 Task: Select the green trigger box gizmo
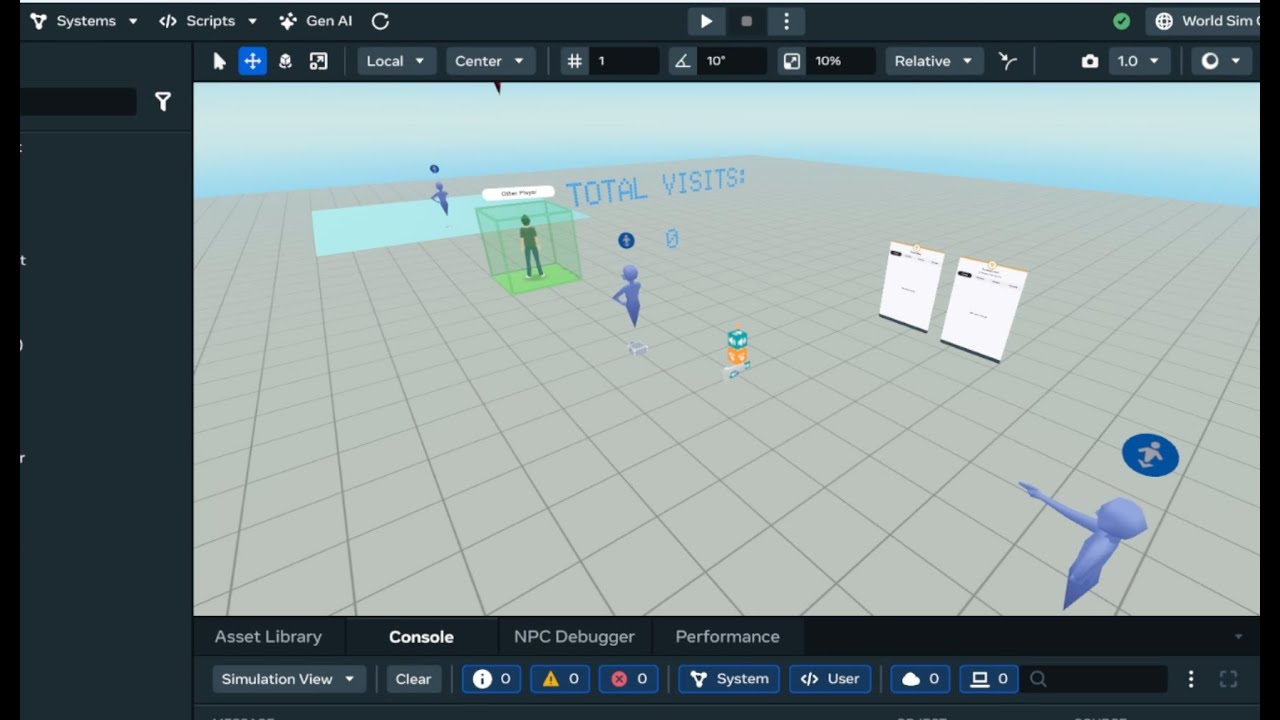pos(528,248)
